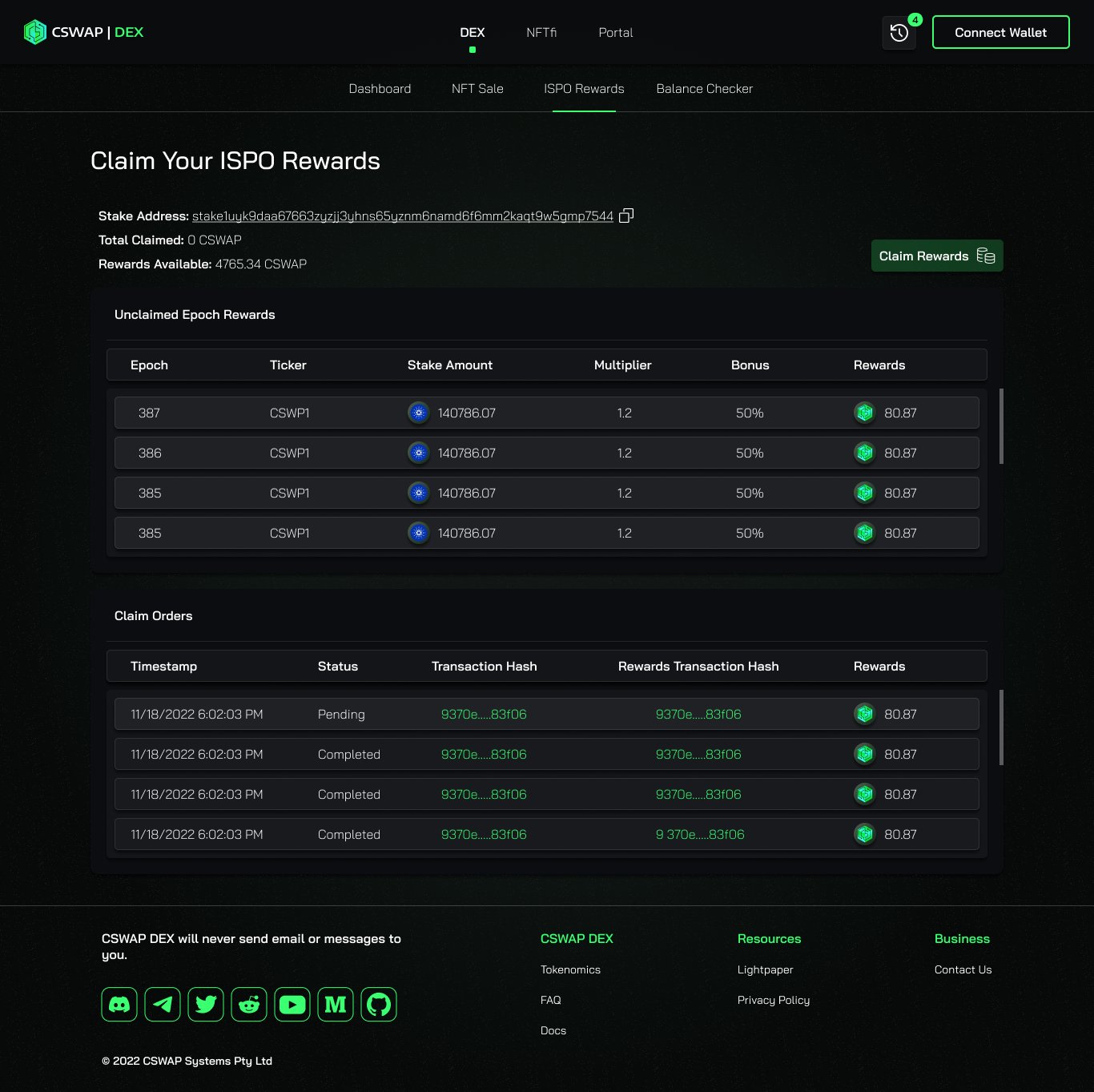Click the GitHub icon in the footer
This screenshot has width=1094, height=1092.
tap(379, 1004)
